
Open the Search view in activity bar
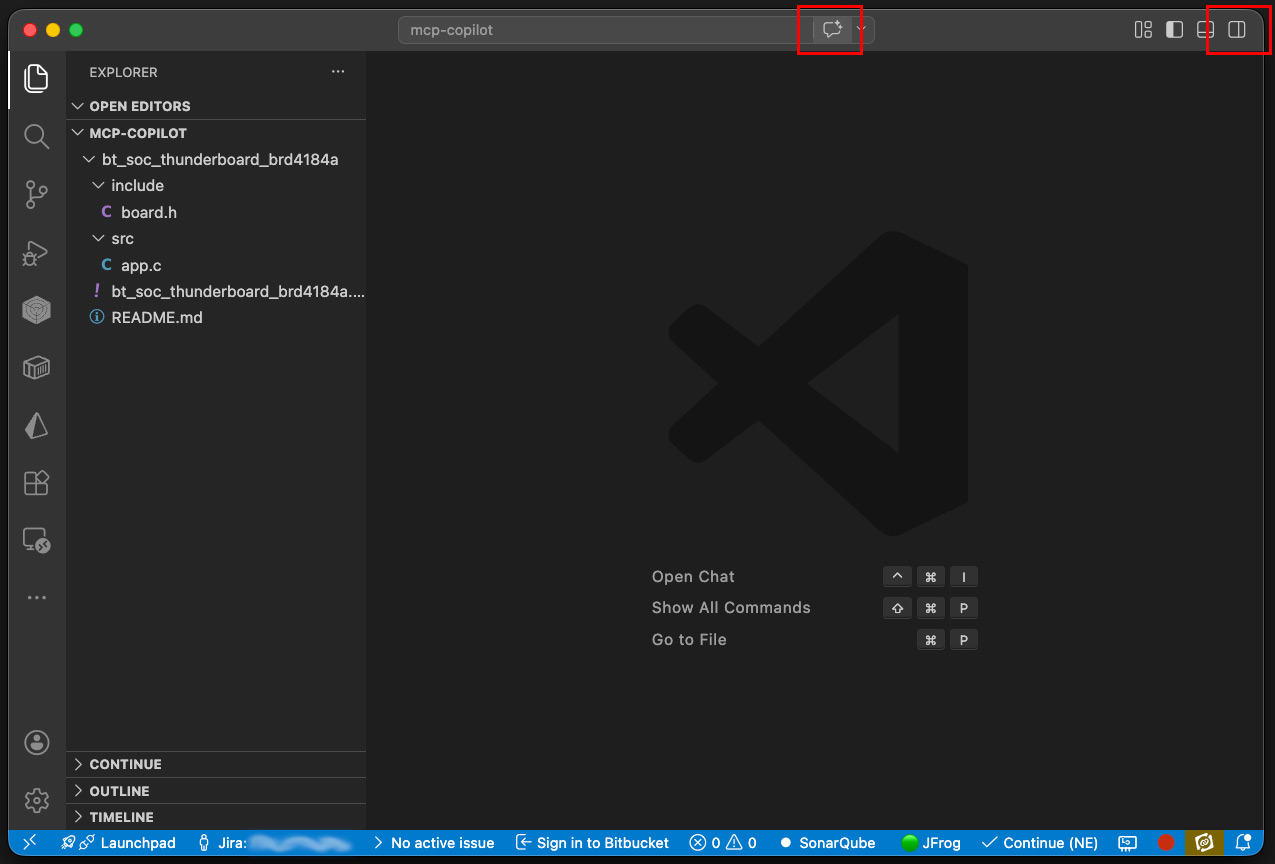point(36,137)
